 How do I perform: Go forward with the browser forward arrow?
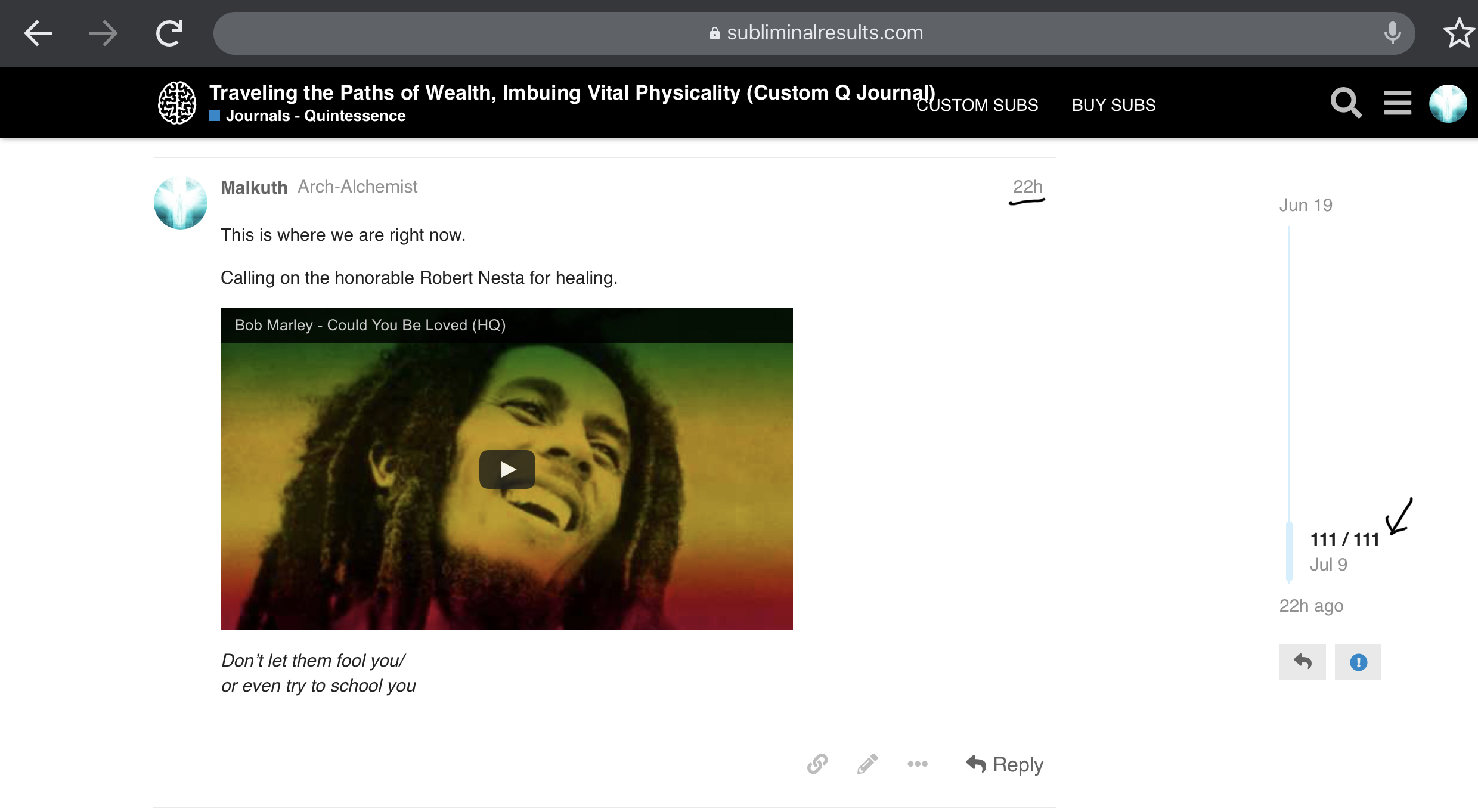(103, 33)
